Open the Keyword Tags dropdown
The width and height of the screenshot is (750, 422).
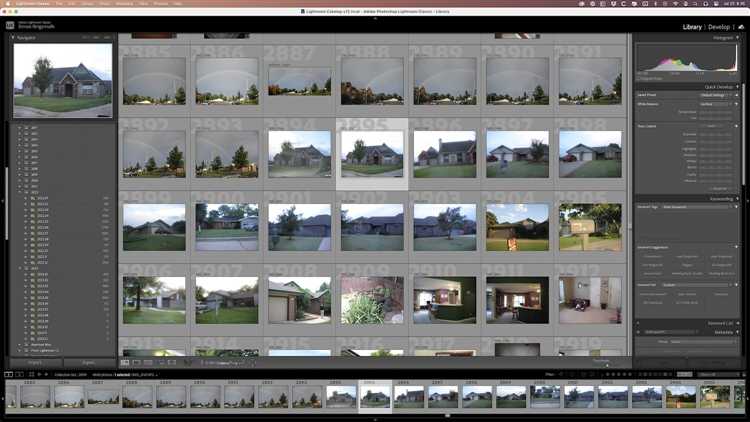click(696, 207)
